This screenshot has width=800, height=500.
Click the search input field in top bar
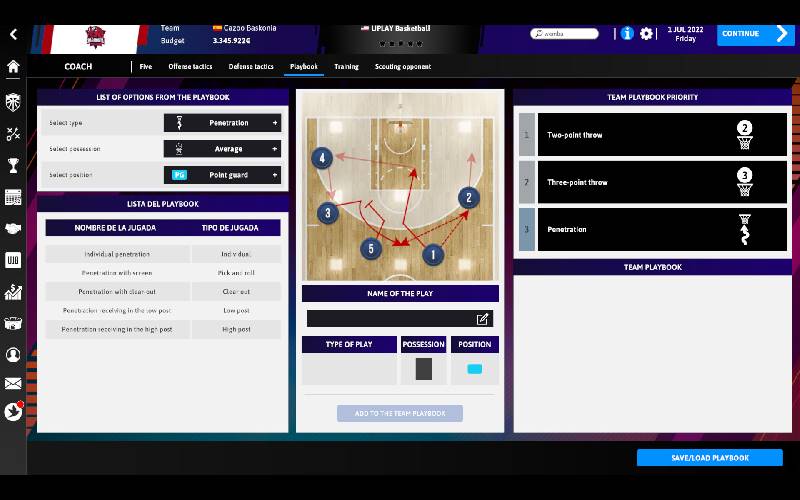565,34
